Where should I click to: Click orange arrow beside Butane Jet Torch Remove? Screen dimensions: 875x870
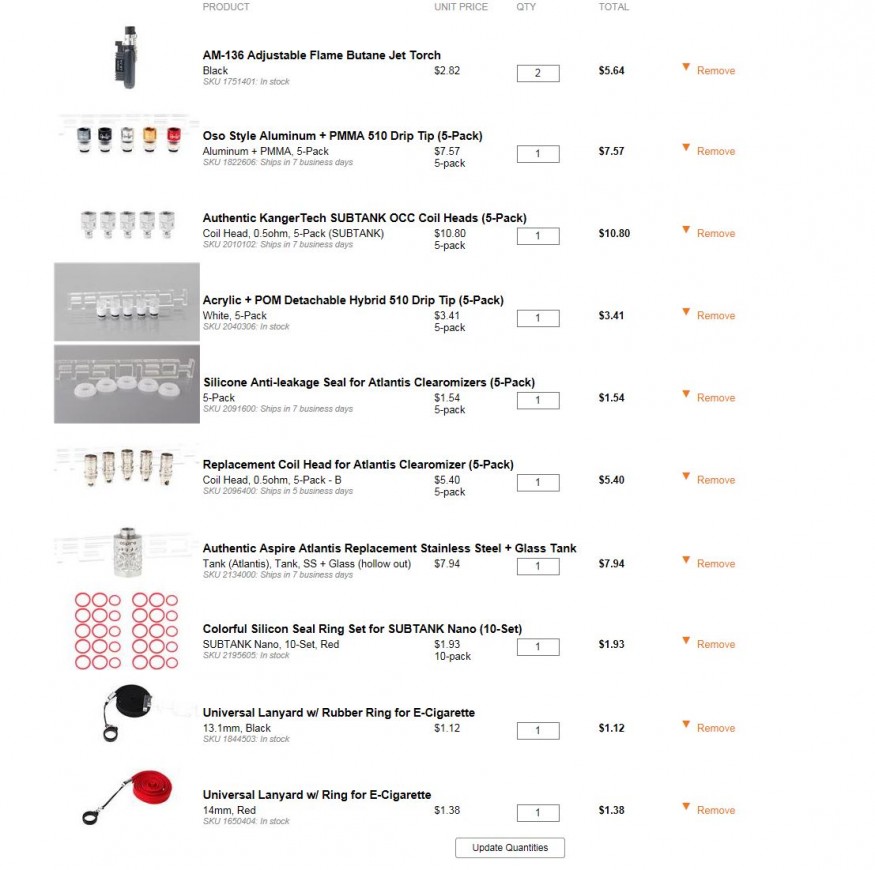coord(686,68)
